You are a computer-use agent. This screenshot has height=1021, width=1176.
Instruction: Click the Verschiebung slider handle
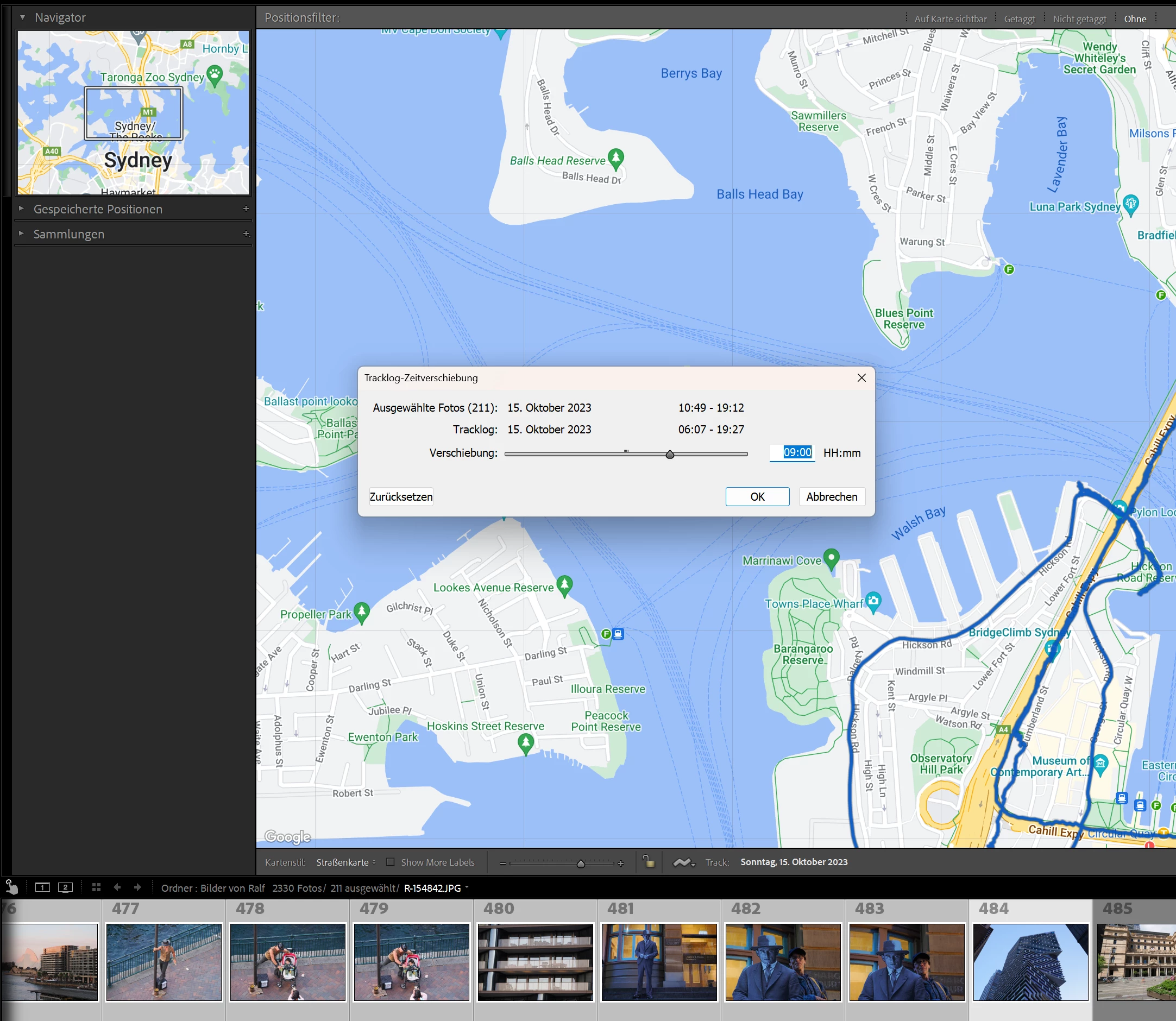click(670, 454)
